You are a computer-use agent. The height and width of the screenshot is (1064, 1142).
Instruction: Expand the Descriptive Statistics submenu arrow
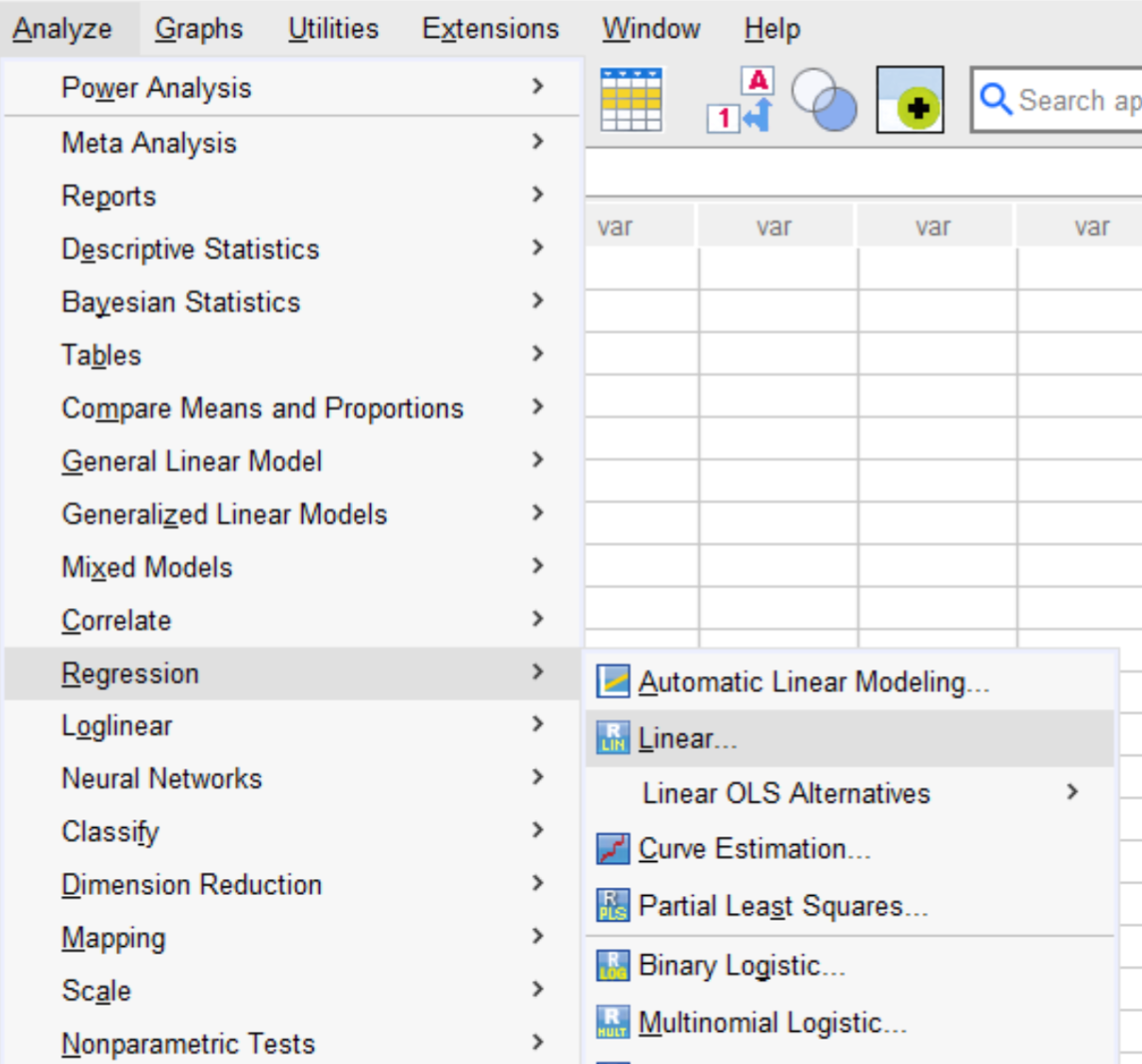click(538, 247)
